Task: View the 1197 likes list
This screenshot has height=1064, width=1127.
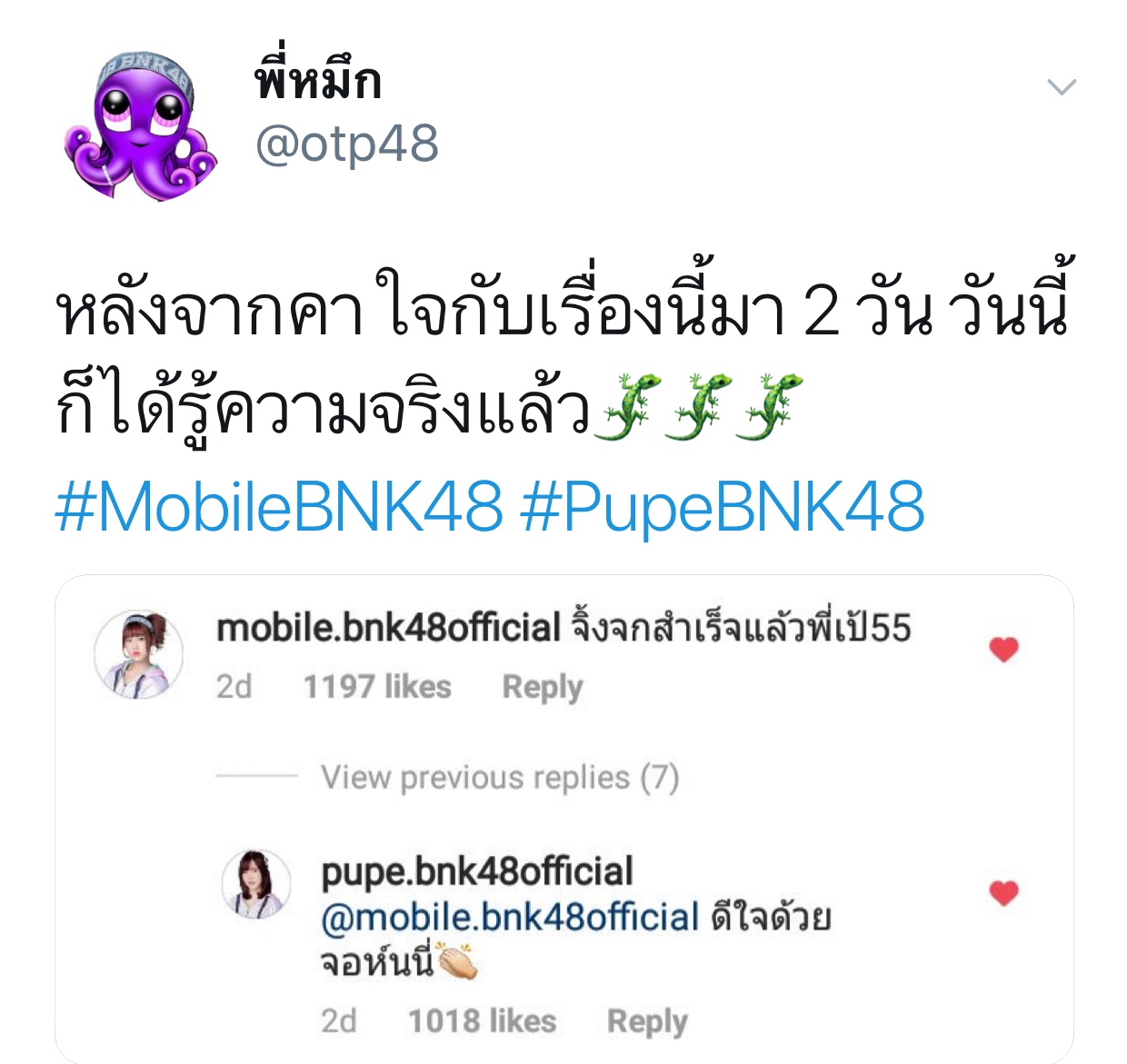Action: [377, 686]
